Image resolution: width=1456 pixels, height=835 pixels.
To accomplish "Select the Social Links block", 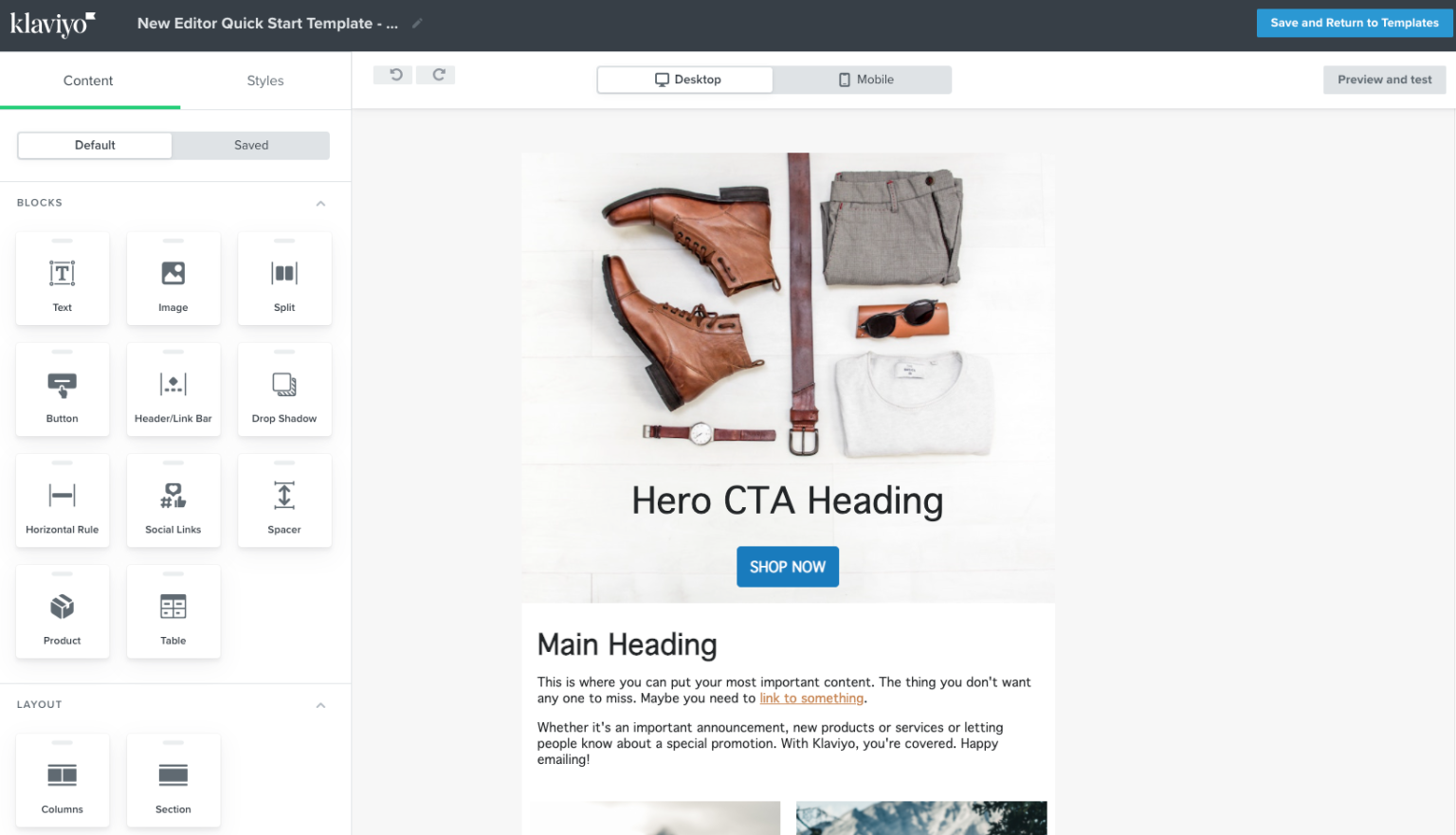I will tap(173, 497).
